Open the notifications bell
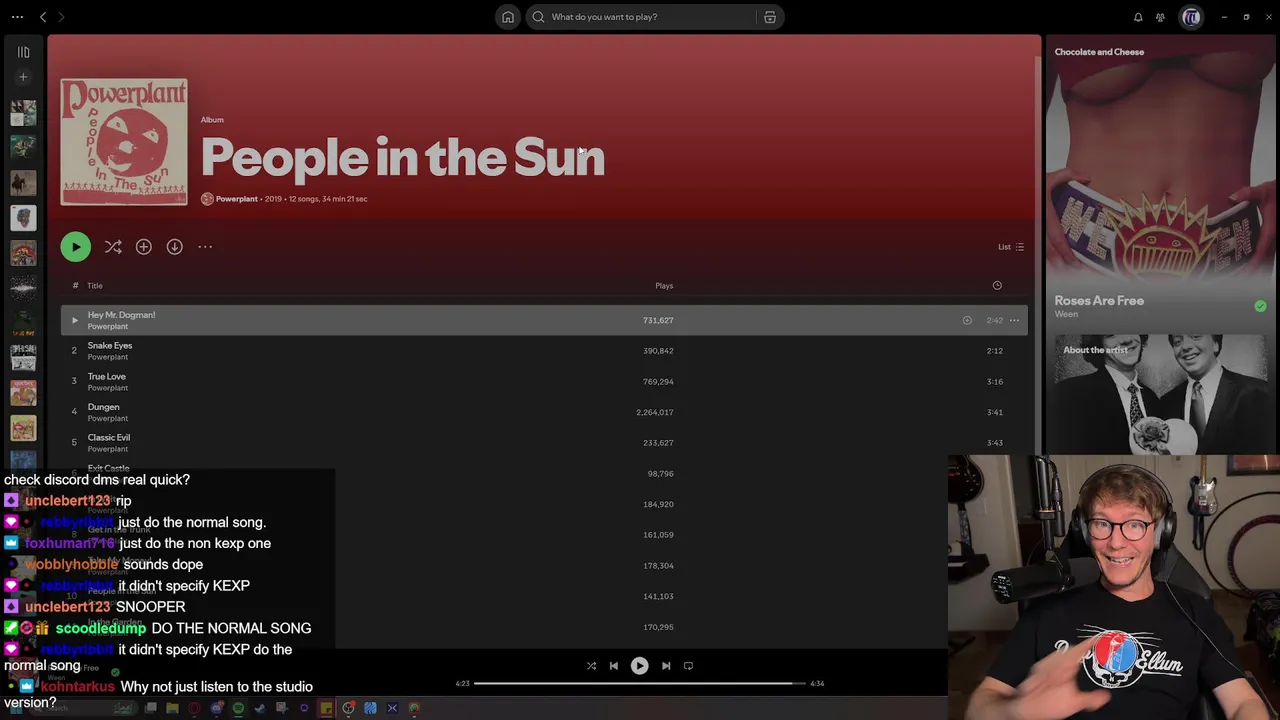Image resolution: width=1280 pixels, height=720 pixels. point(1138,17)
